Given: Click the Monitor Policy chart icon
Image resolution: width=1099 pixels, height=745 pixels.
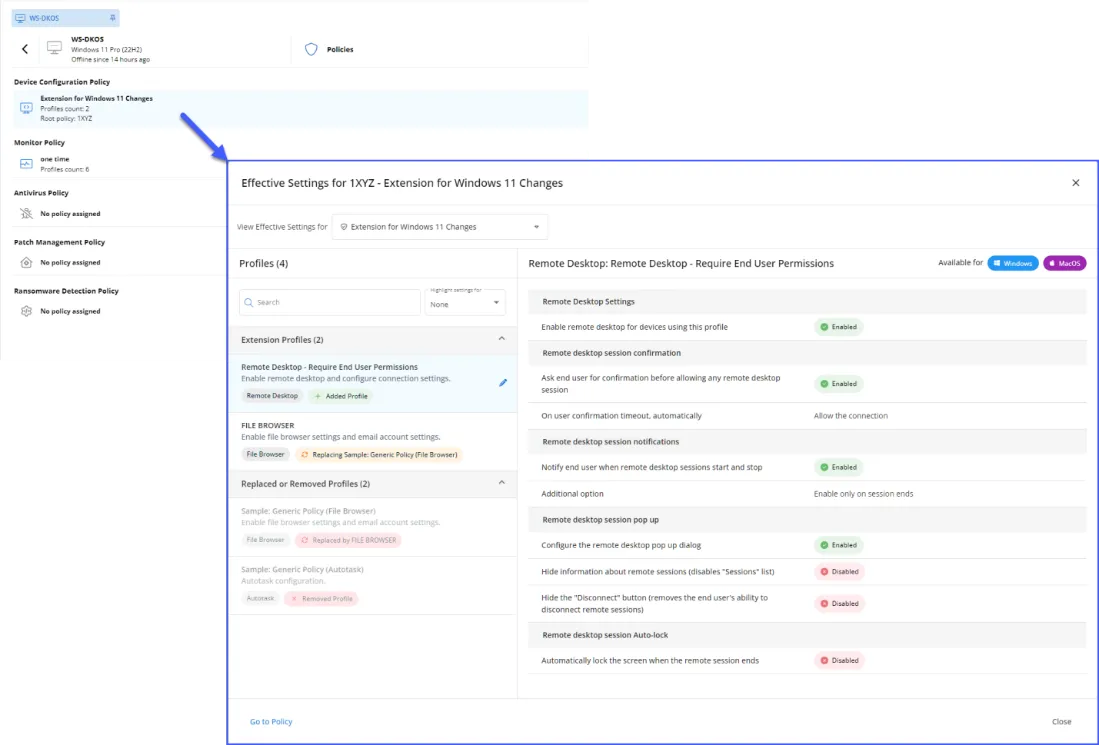Looking at the screenshot, I should 26,164.
